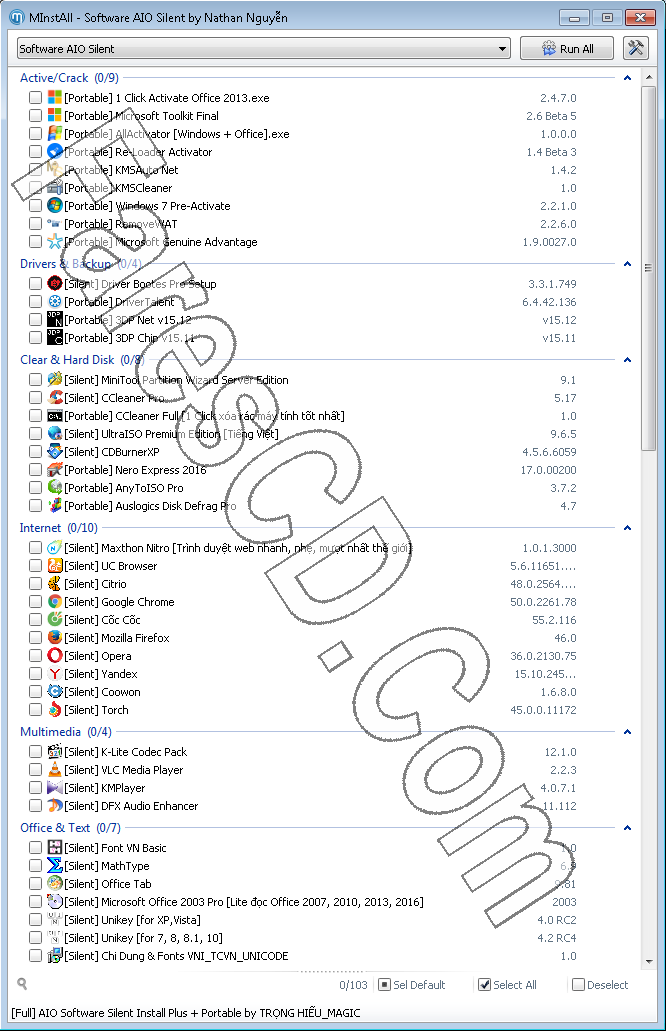This screenshot has height=1031, width=666.
Task: Click the Google Chrome icon
Action: 55,602
